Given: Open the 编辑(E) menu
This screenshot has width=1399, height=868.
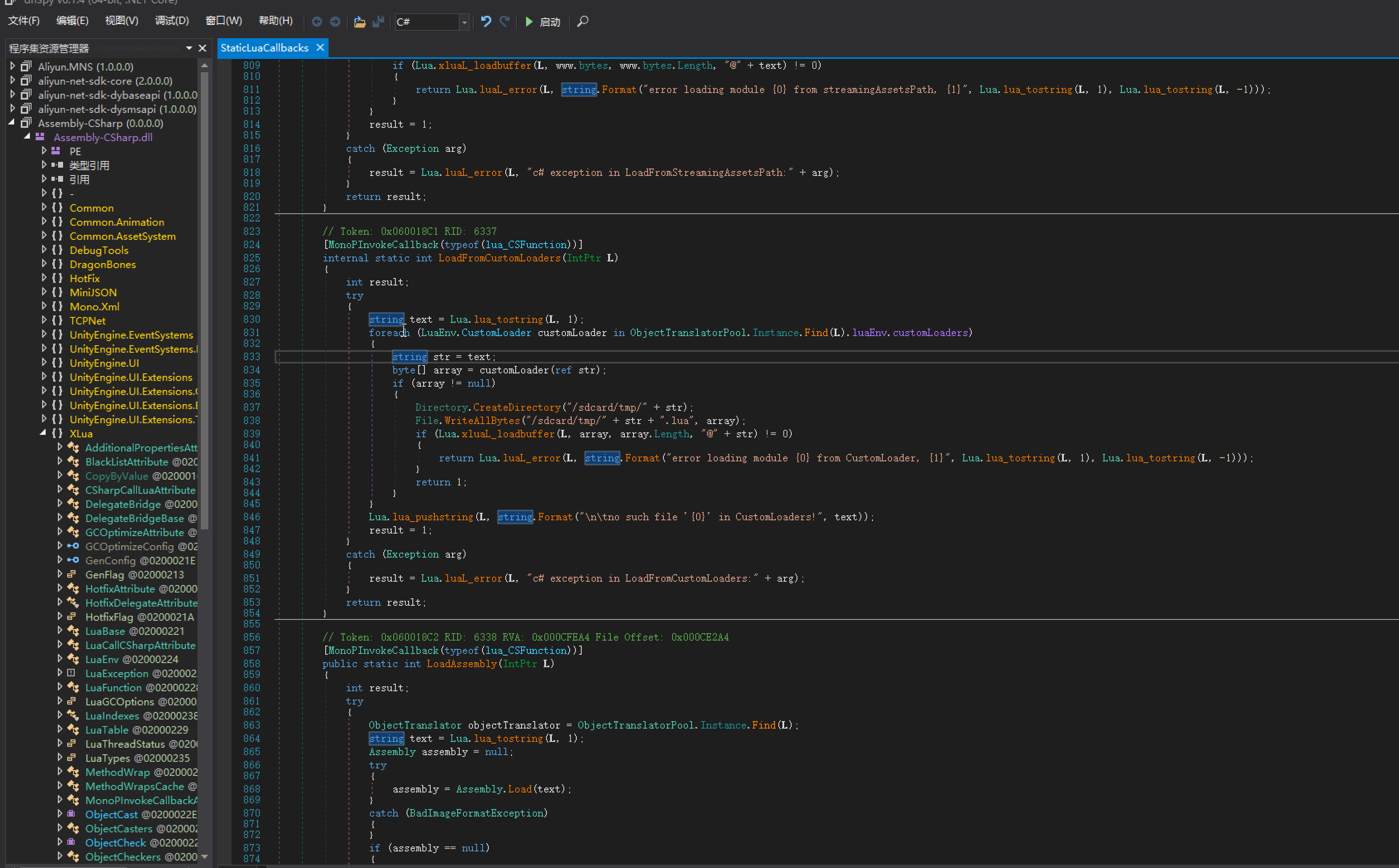Looking at the screenshot, I should pyautogui.click(x=72, y=21).
